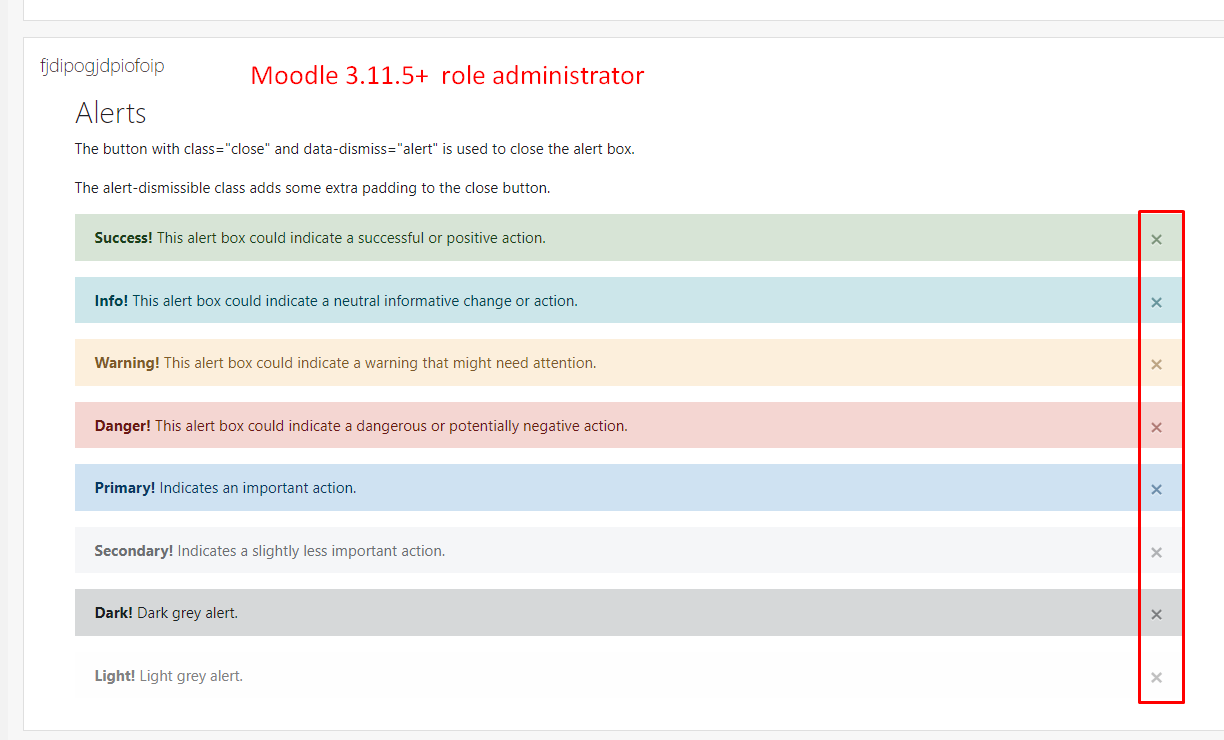Image resolution: width=1224 pixels, height=740 pixels.
Task: Close the Secondary alert box
Action: pyautogui.click(x=1156, y=552)
